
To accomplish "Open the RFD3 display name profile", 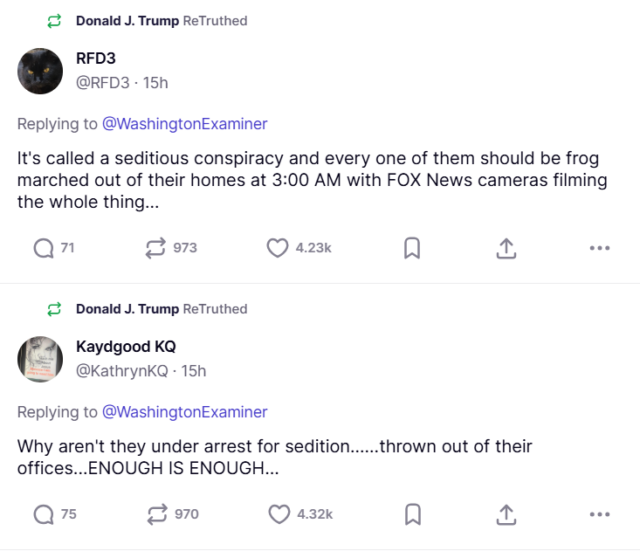I will 96,58.
